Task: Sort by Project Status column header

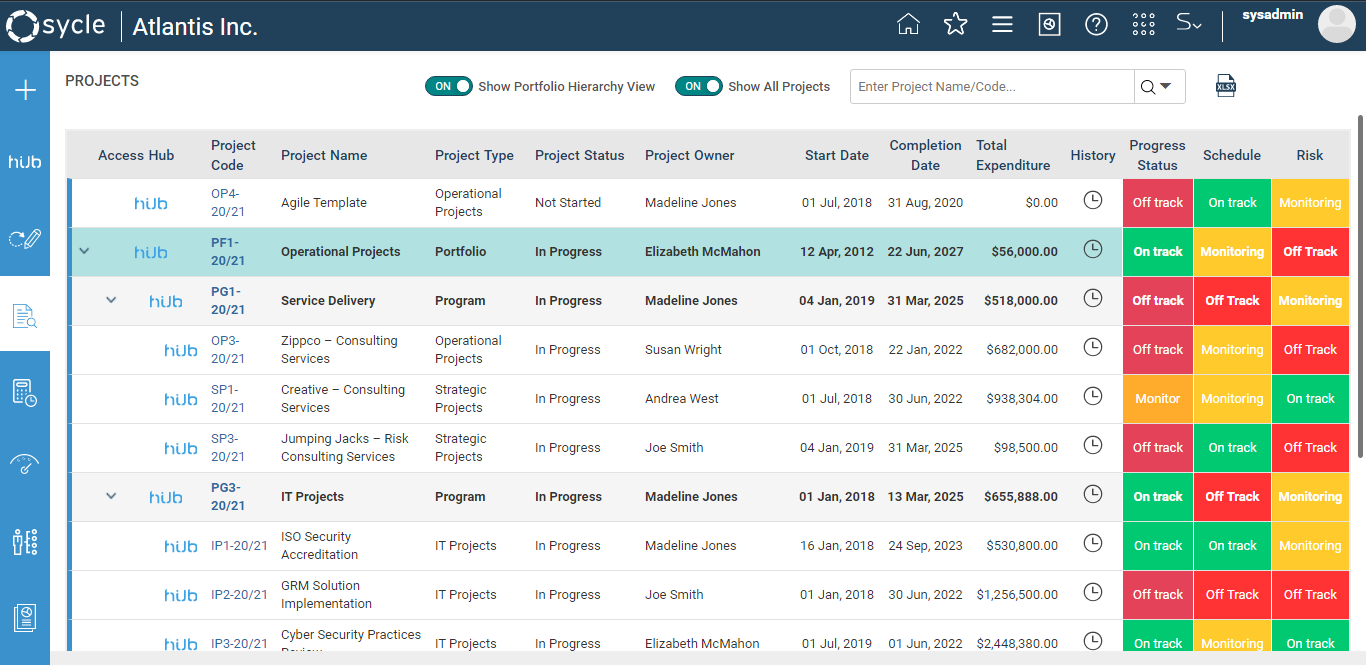Action: pyautogui.click(x=579, y=155)
